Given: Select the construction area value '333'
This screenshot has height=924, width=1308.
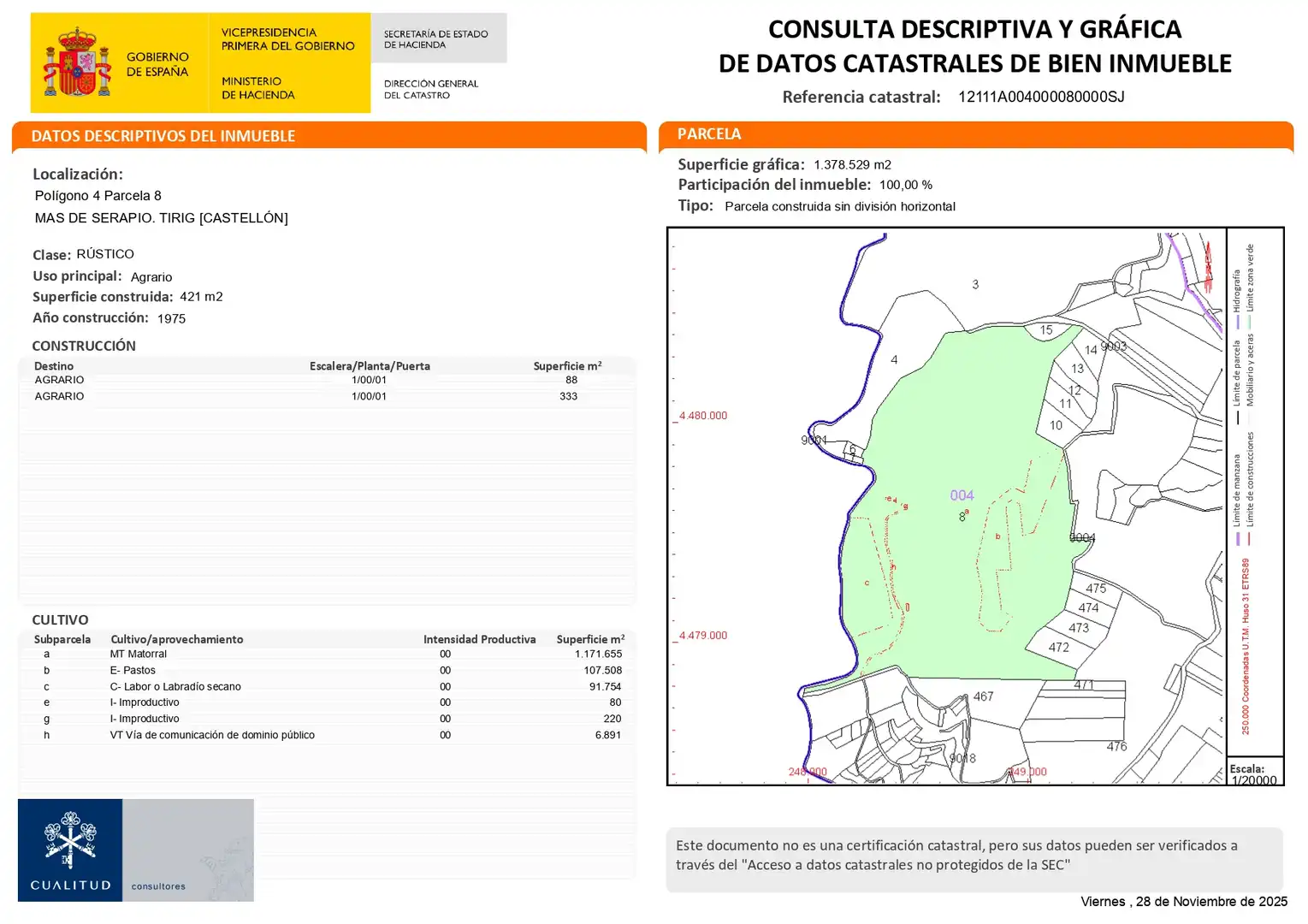Looking at the screenshot, I should 569,396.
